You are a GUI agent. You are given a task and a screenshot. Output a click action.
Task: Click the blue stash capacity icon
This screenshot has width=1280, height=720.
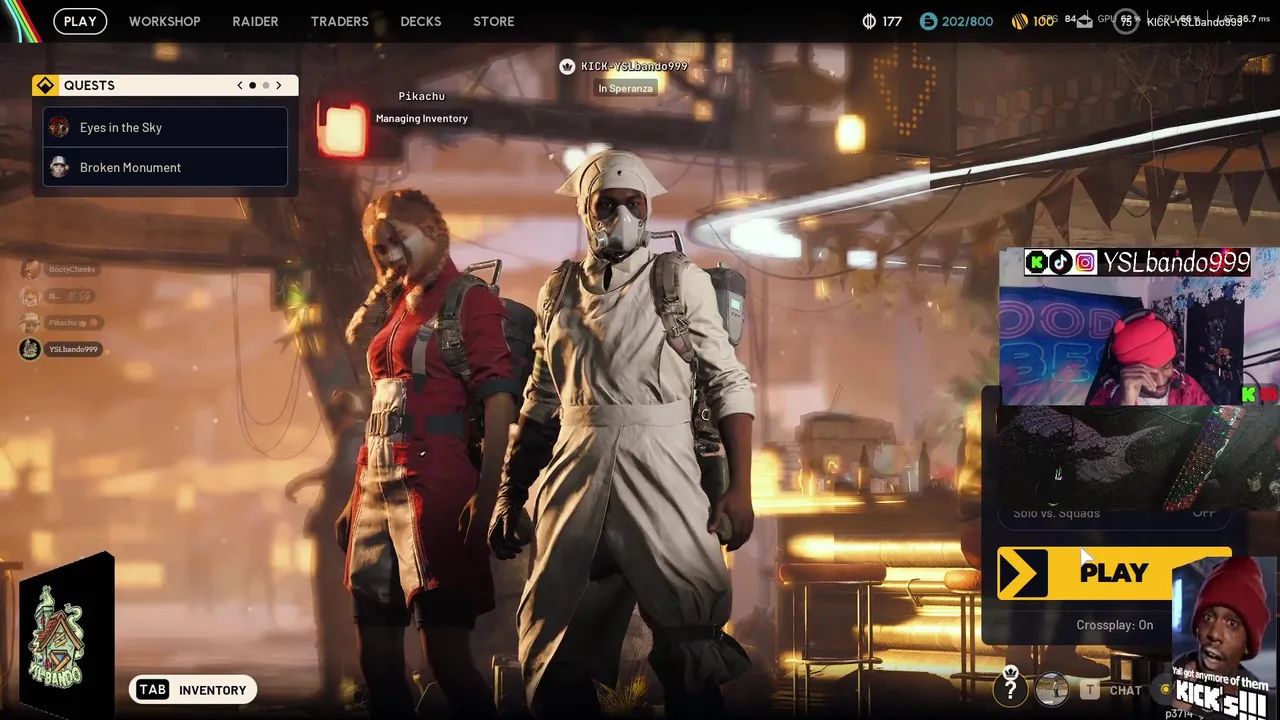(928, 21)
